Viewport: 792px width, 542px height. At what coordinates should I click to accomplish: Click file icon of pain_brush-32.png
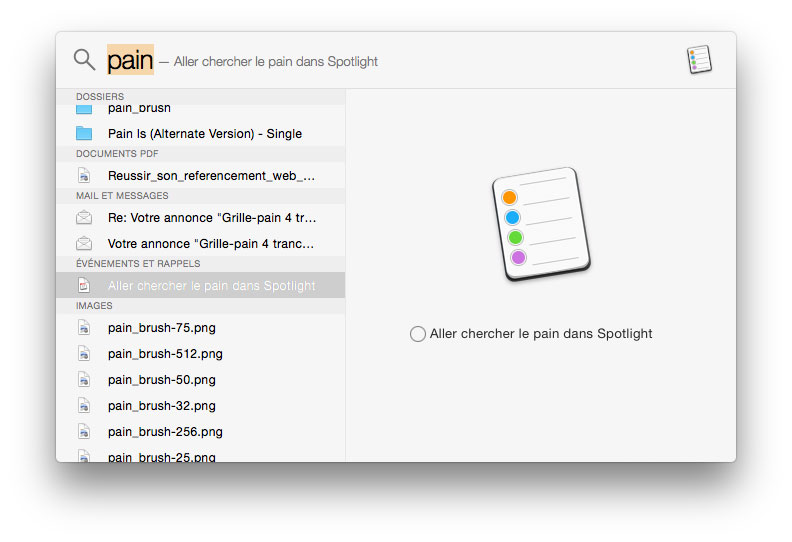pos(84,406)
